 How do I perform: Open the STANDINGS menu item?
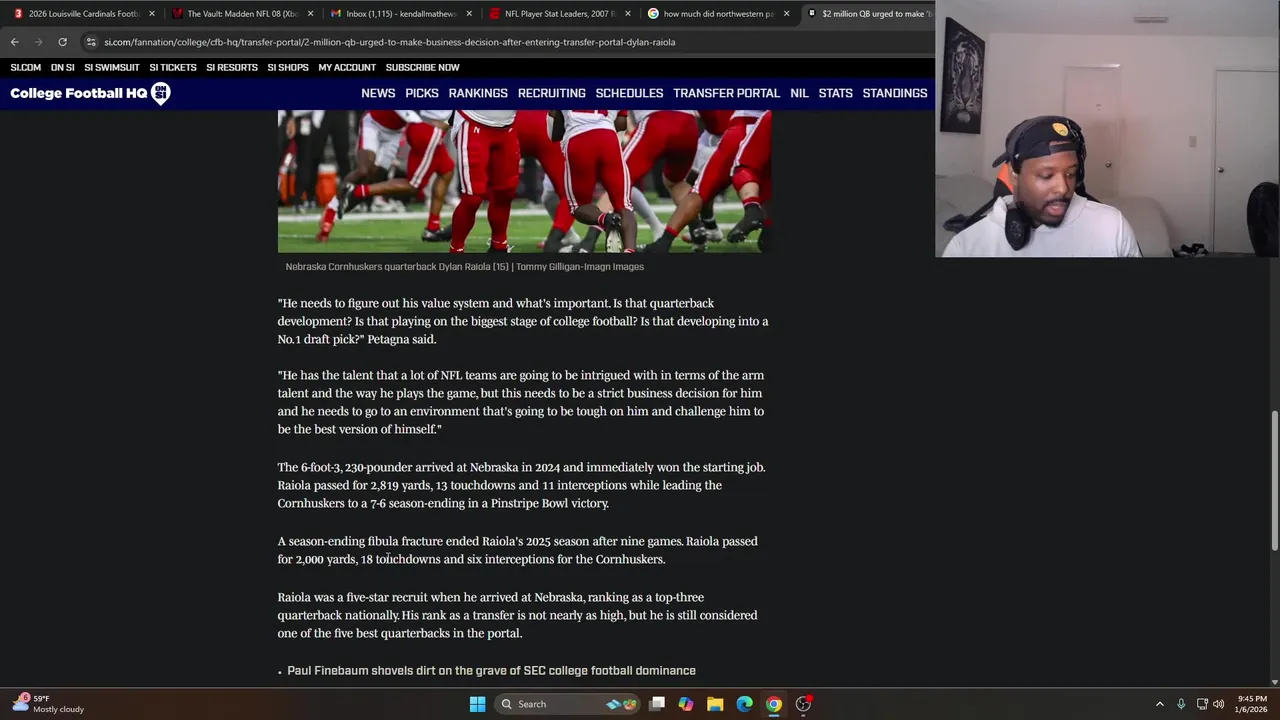pyautogui.click(x=895, y=93)
